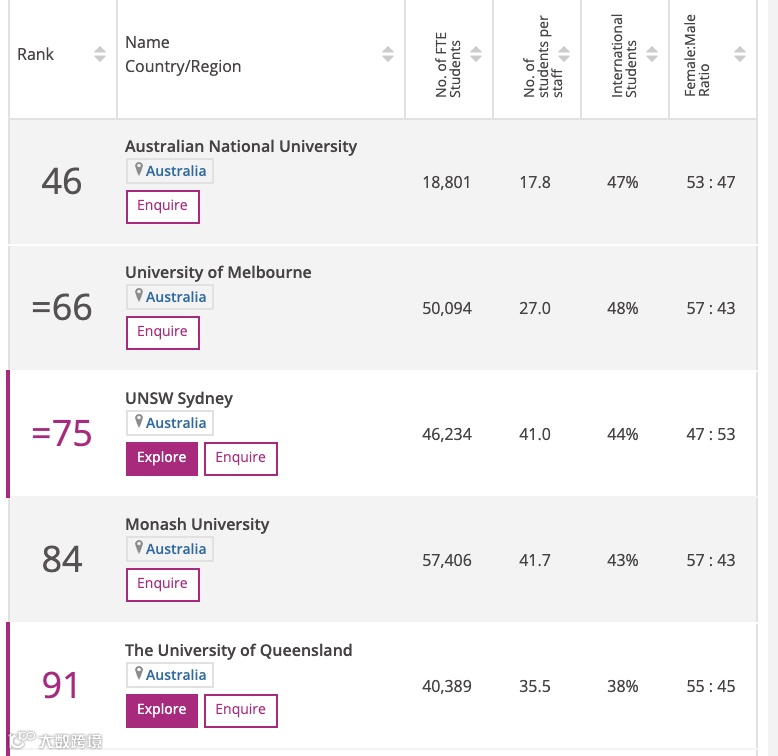
Task: Sort by No. of FTE Students arrows
Action: pos(476,54)
